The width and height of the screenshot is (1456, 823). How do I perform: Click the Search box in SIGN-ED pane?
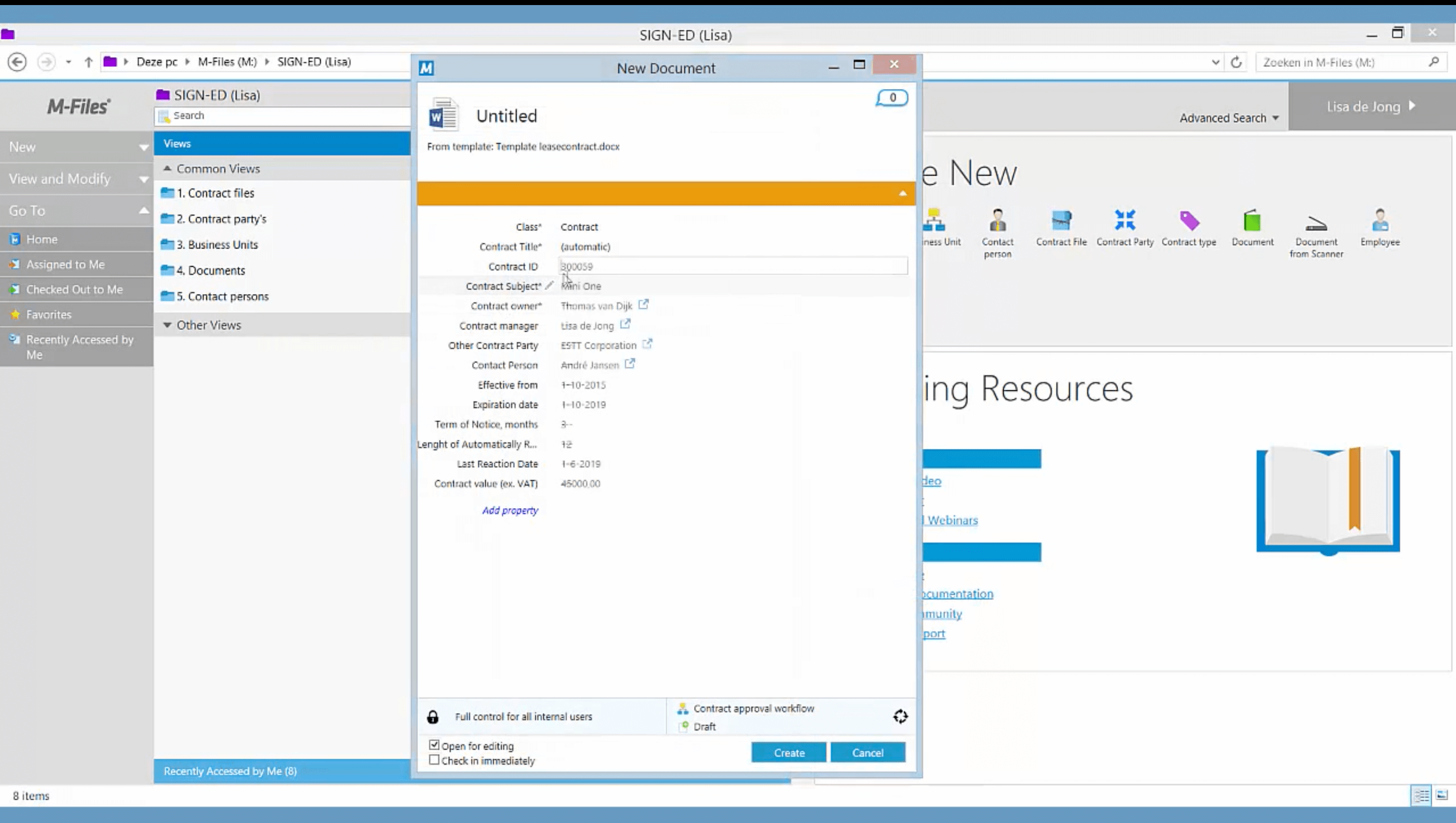coord(282,116)
